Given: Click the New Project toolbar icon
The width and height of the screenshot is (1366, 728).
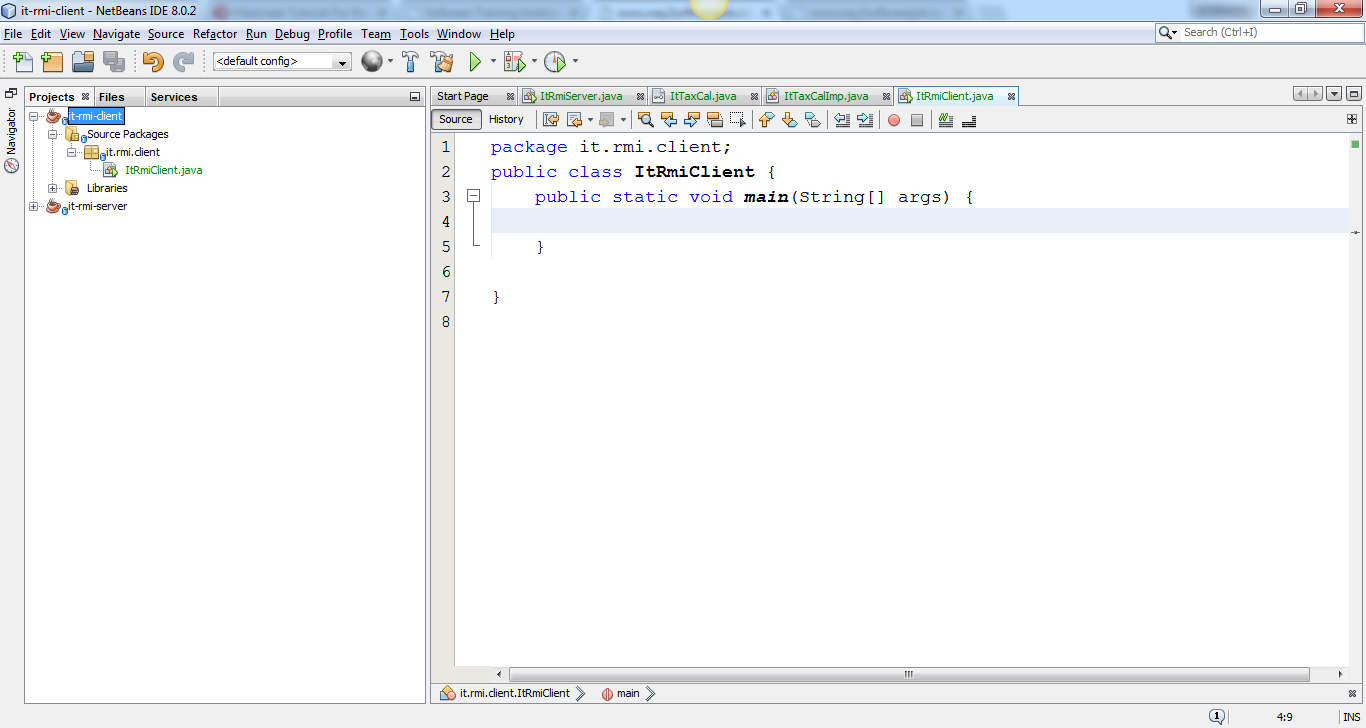Looking at the screenshot, I should 52,62.
